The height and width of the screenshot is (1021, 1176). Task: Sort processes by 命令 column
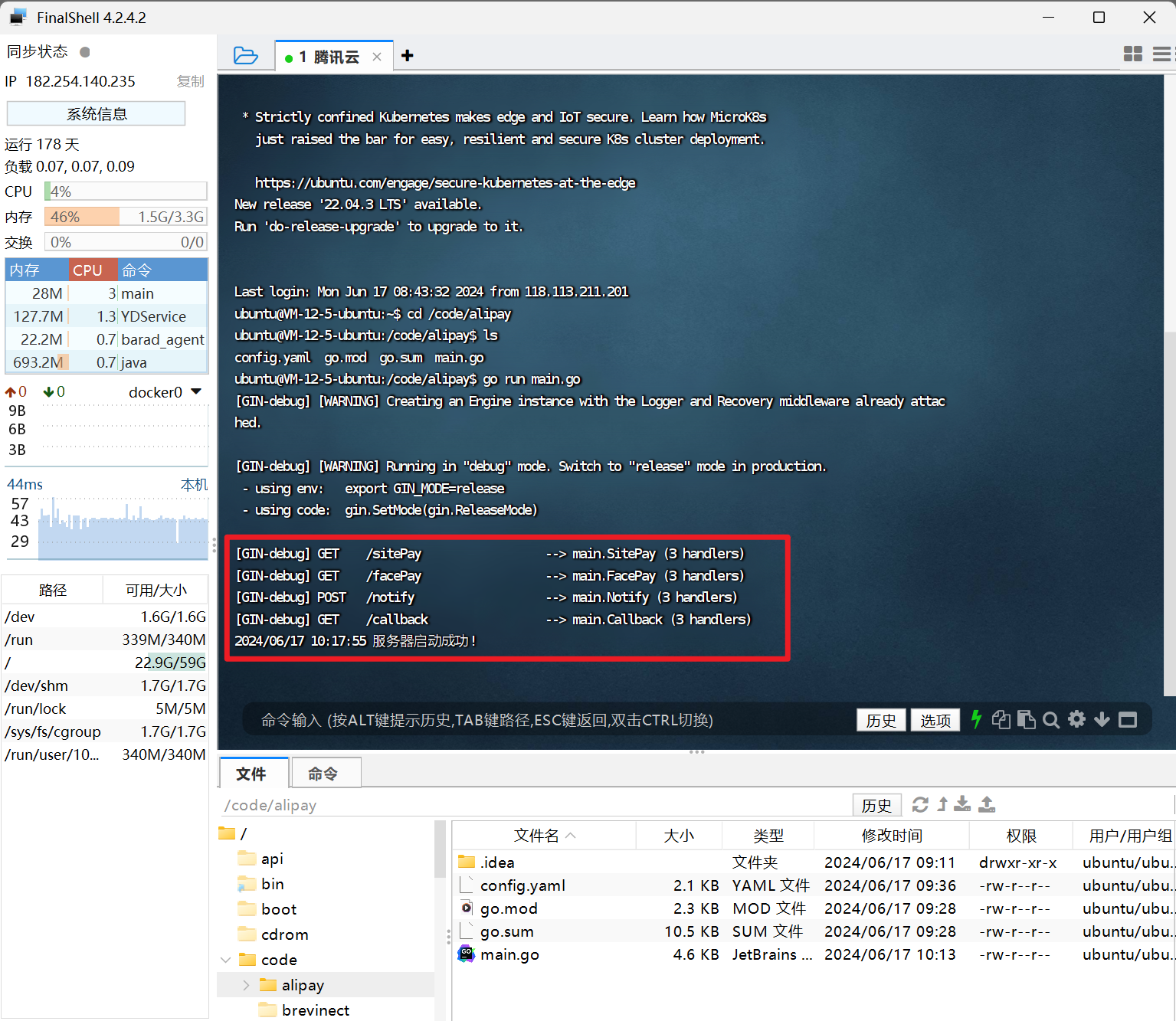[x=162, y=270]
